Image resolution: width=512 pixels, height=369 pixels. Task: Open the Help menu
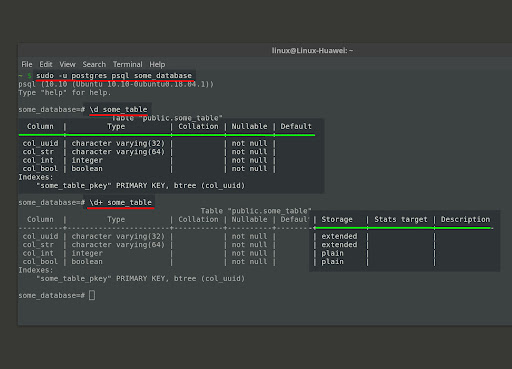tap(157, 64)
